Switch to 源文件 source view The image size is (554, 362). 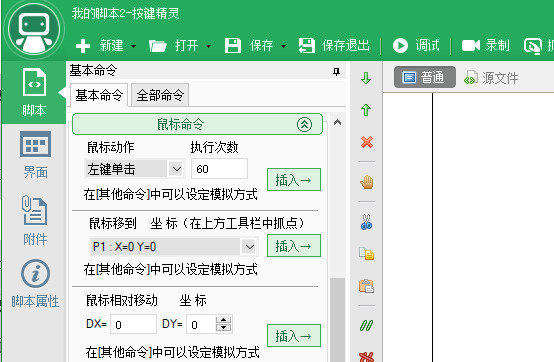pos(491,78)
